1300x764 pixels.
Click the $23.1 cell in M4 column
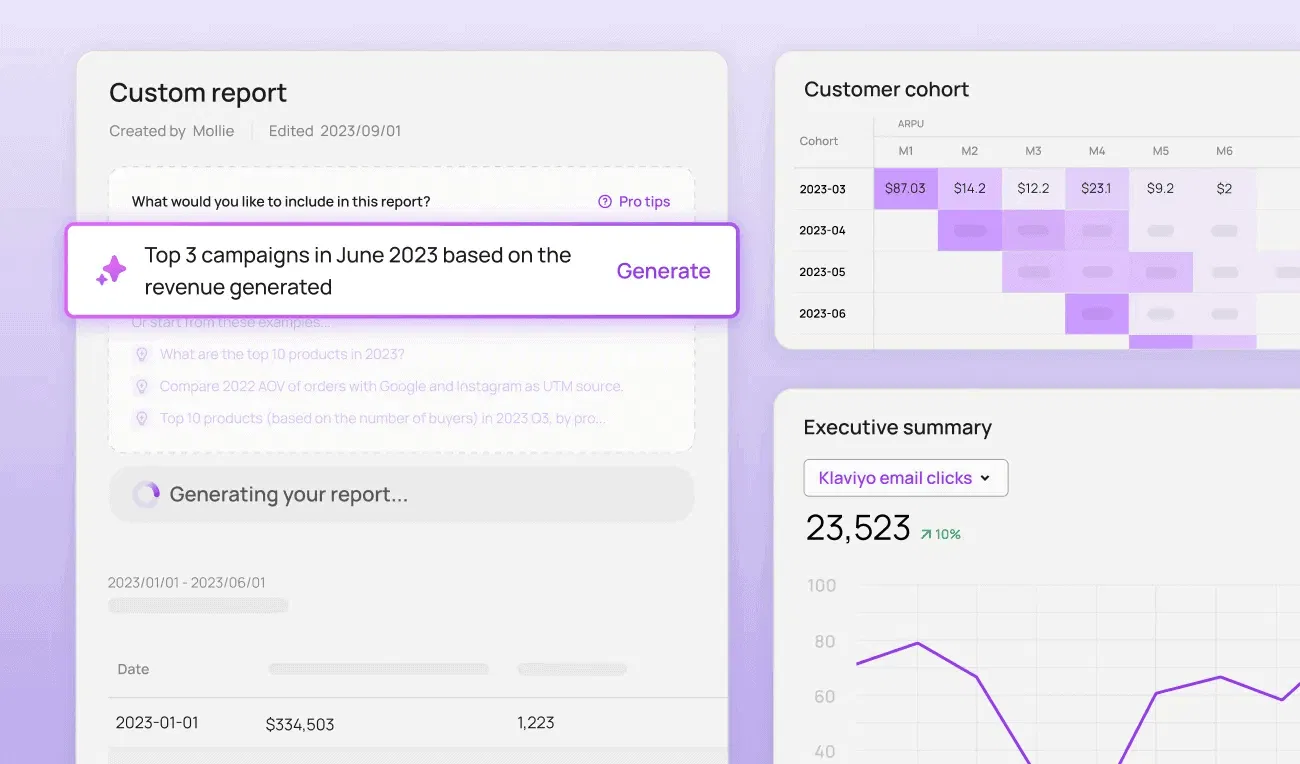coord(1097,188)
